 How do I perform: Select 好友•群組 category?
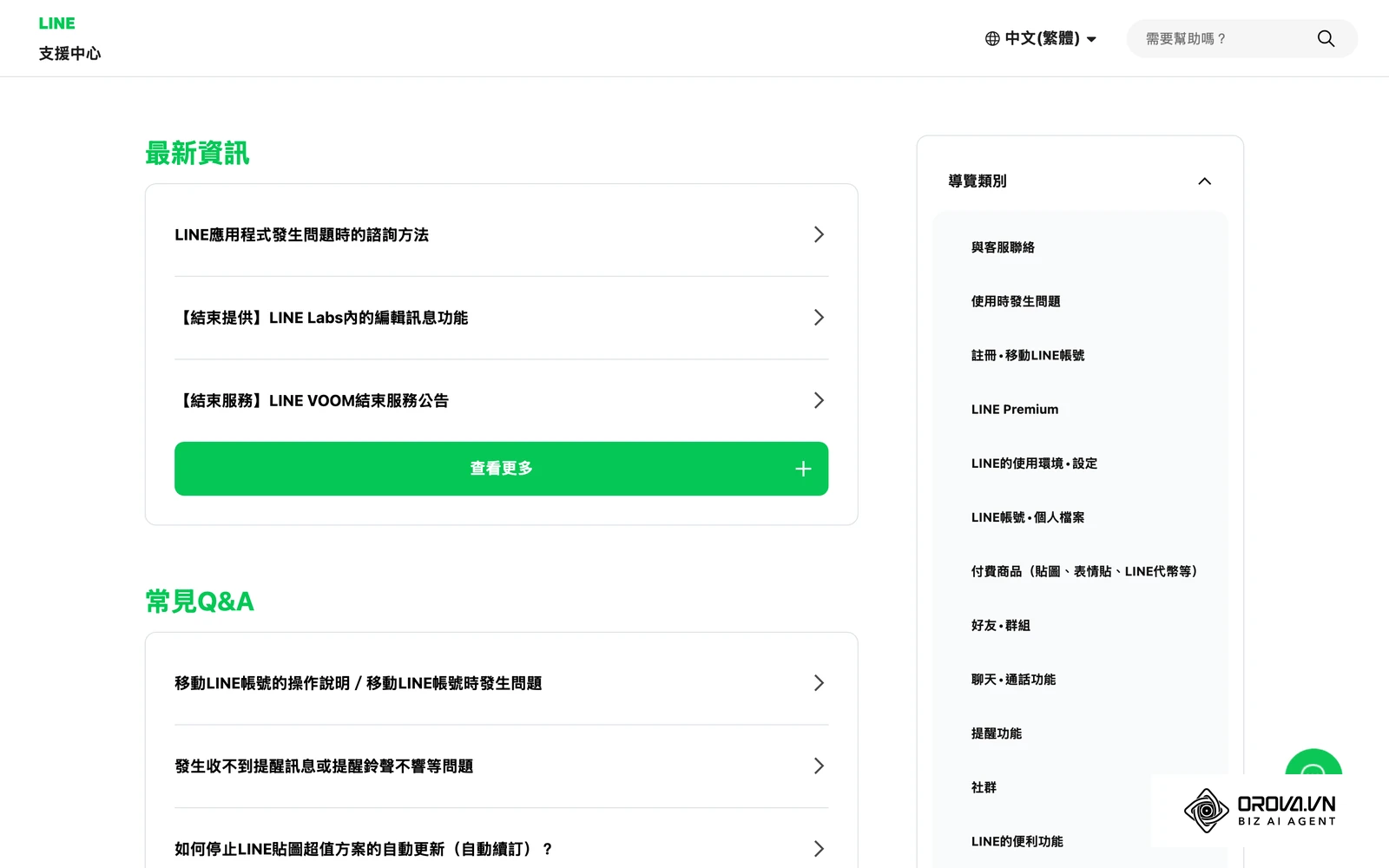(x=1001, y=625)
